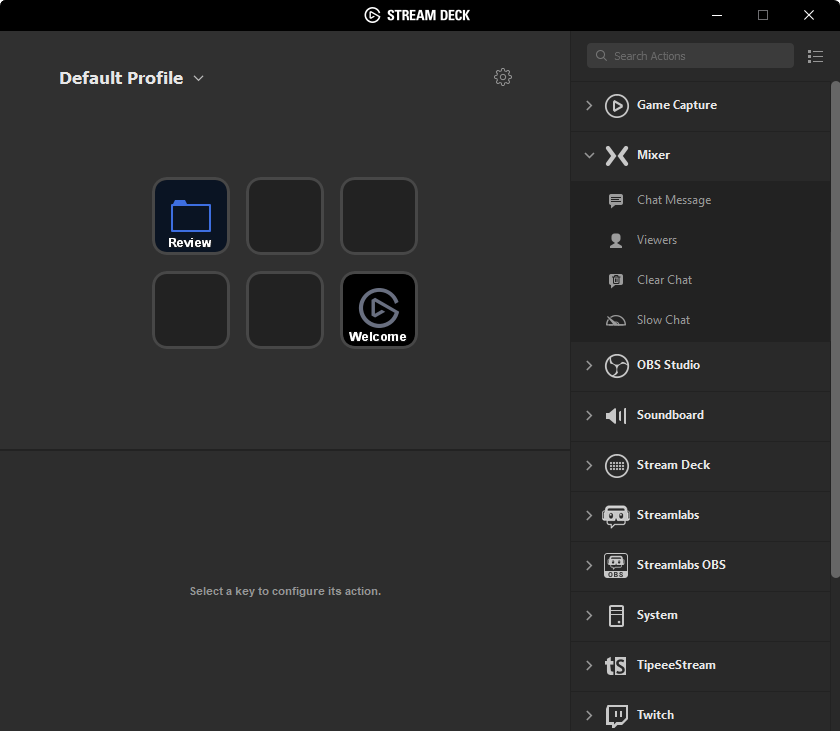840x731 pixels.
Task: Click the TipeeeStream category label
Action: (676, 665)
